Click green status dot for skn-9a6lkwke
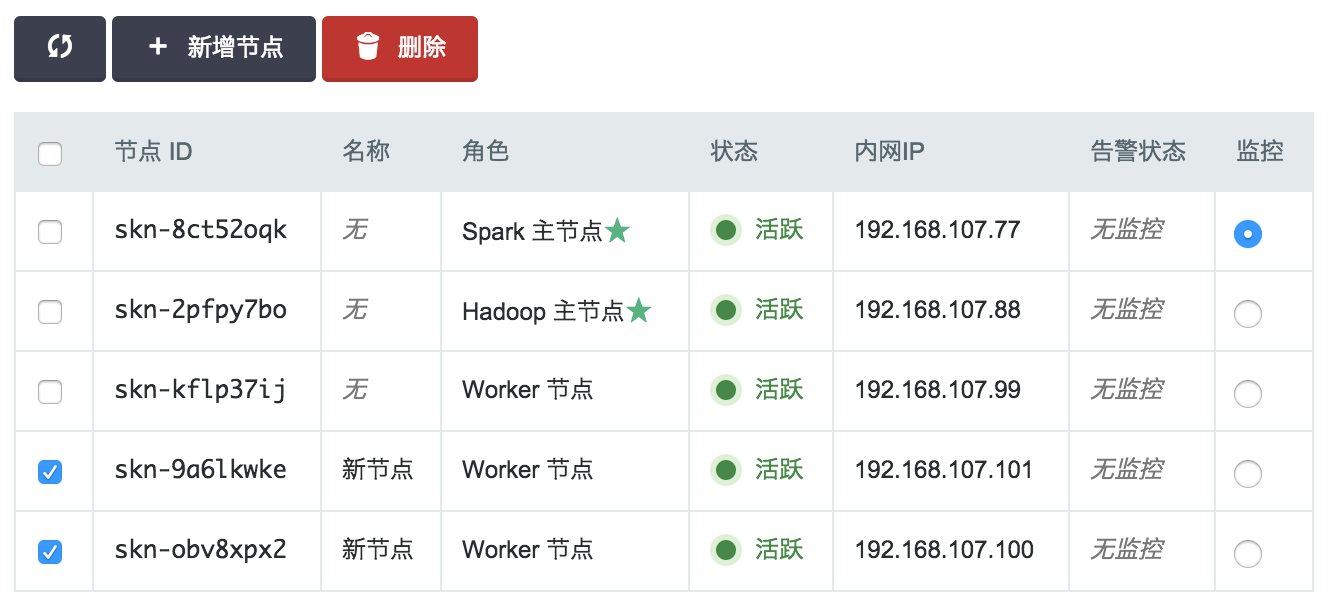 727,470
